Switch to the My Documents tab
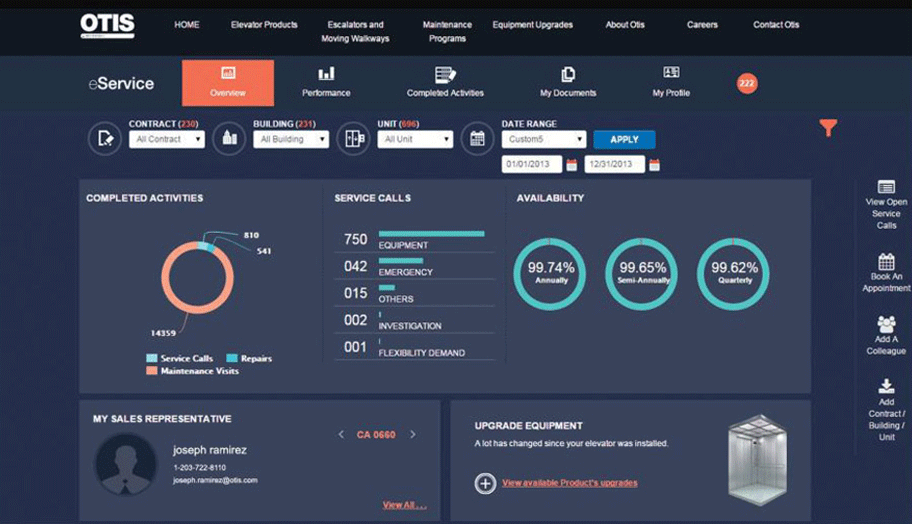This screenshot has width=912, height=524. (568, 83)
